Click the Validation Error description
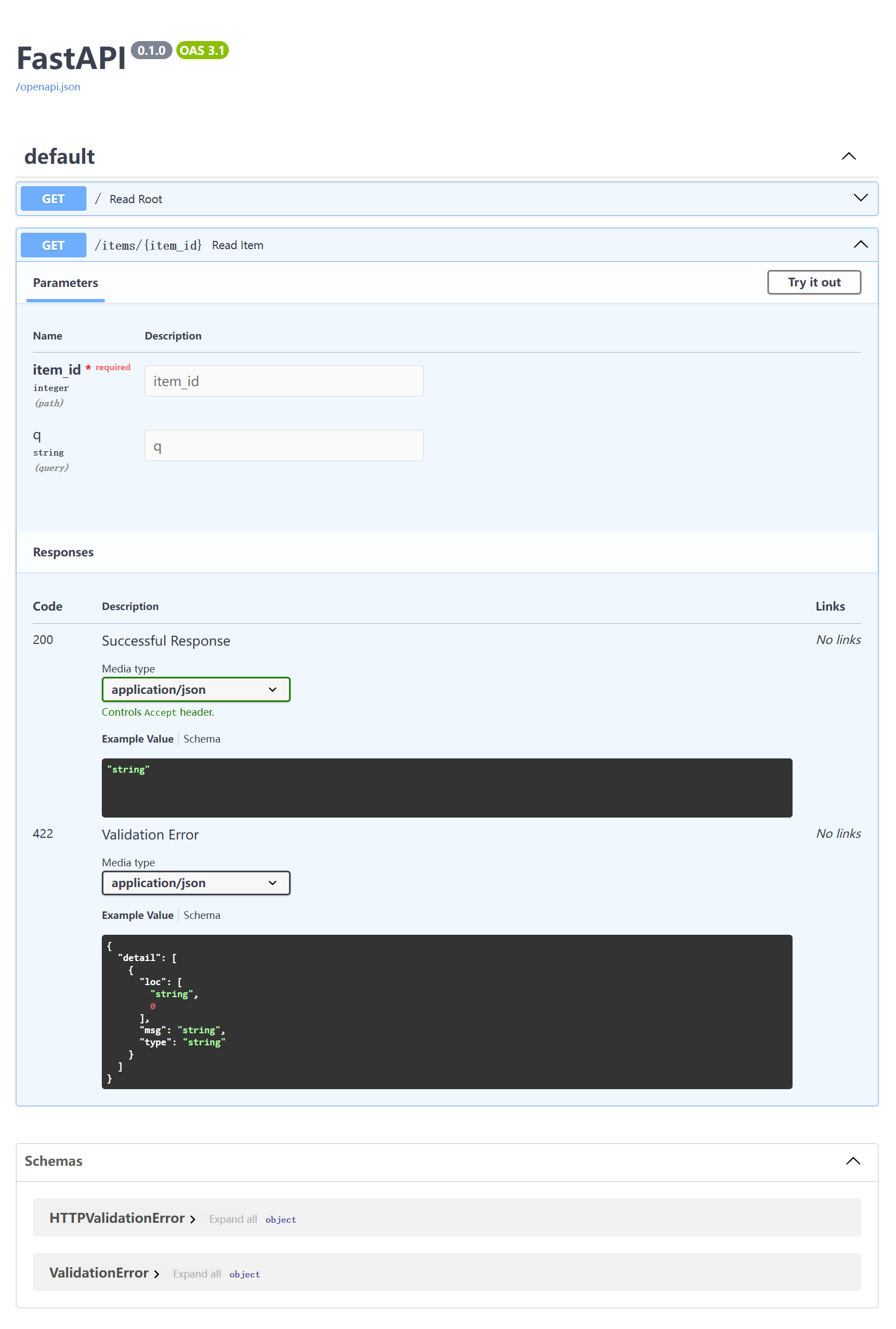Viewport: 896px width, 1329px height. (151, 835)
